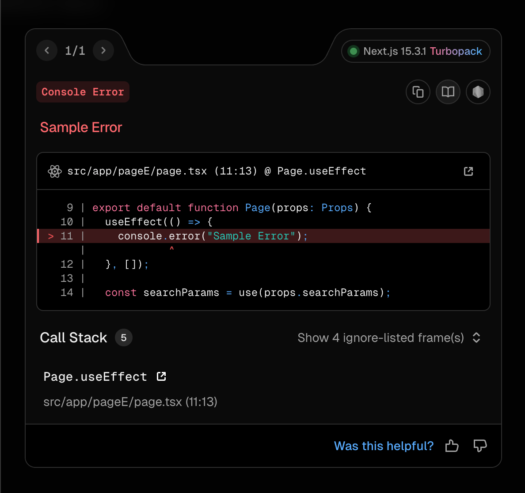Click Next.js 15.3.1 Turbopack badge
Image resolution: width=525 pixels, height=493 pixels.
tap(416, 51)
